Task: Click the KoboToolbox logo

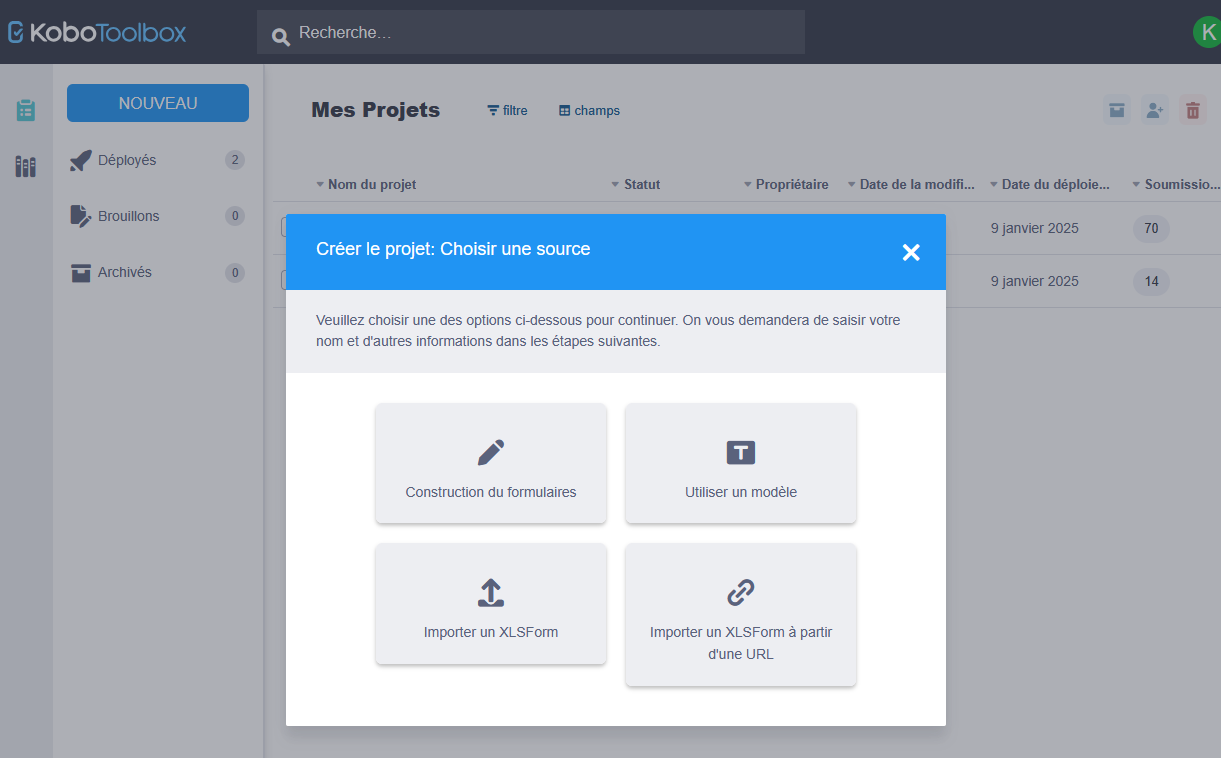Action: (x=97, y=32)
